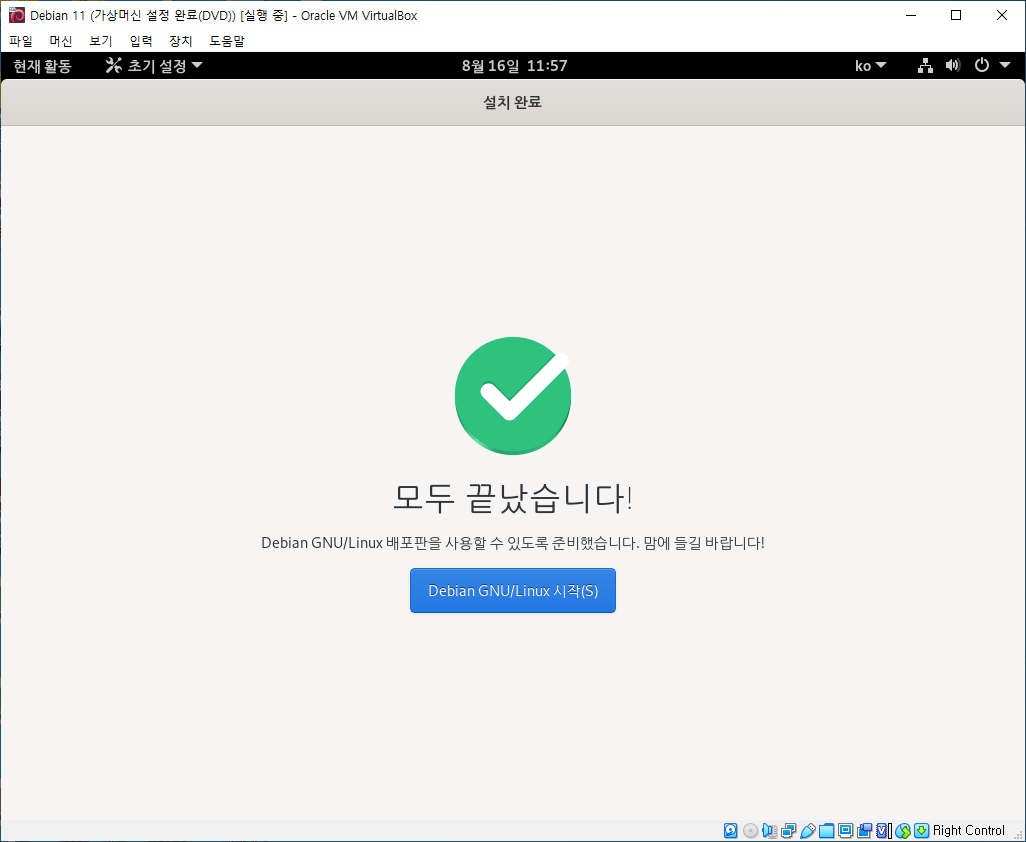The width and height of the screenshot is (1026, 842).
Task: Click the Debian GNU/Linux 시작(S) button
Action: pos(512,591)
